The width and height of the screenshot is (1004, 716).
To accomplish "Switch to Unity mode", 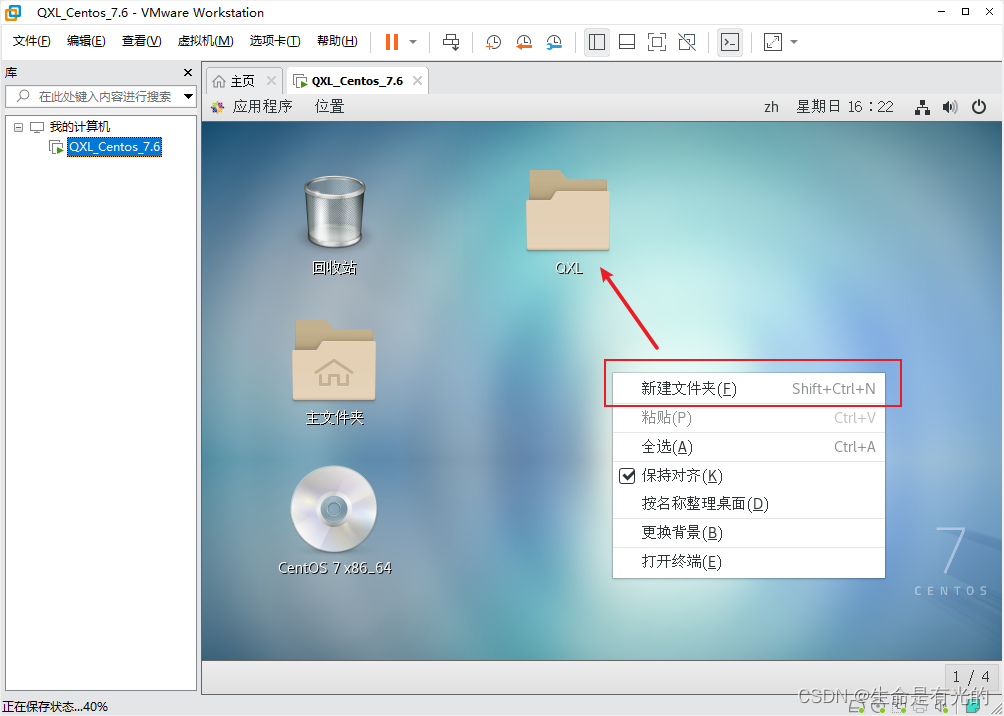I will click(687, 42).
